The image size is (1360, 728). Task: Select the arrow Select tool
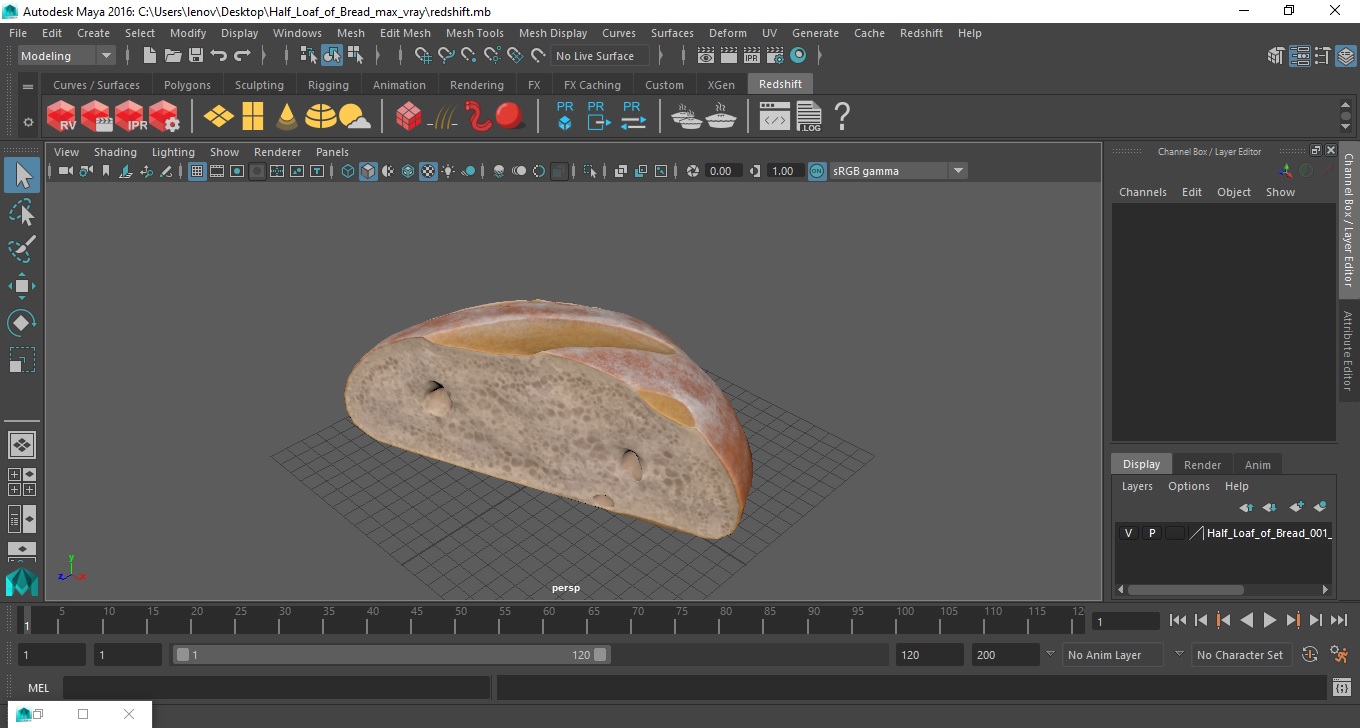point(22,175)
